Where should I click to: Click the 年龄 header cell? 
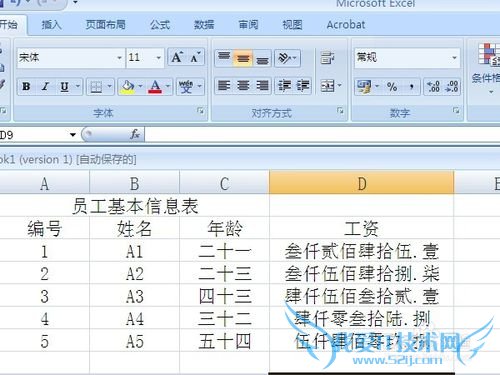[x=224, y=229]
